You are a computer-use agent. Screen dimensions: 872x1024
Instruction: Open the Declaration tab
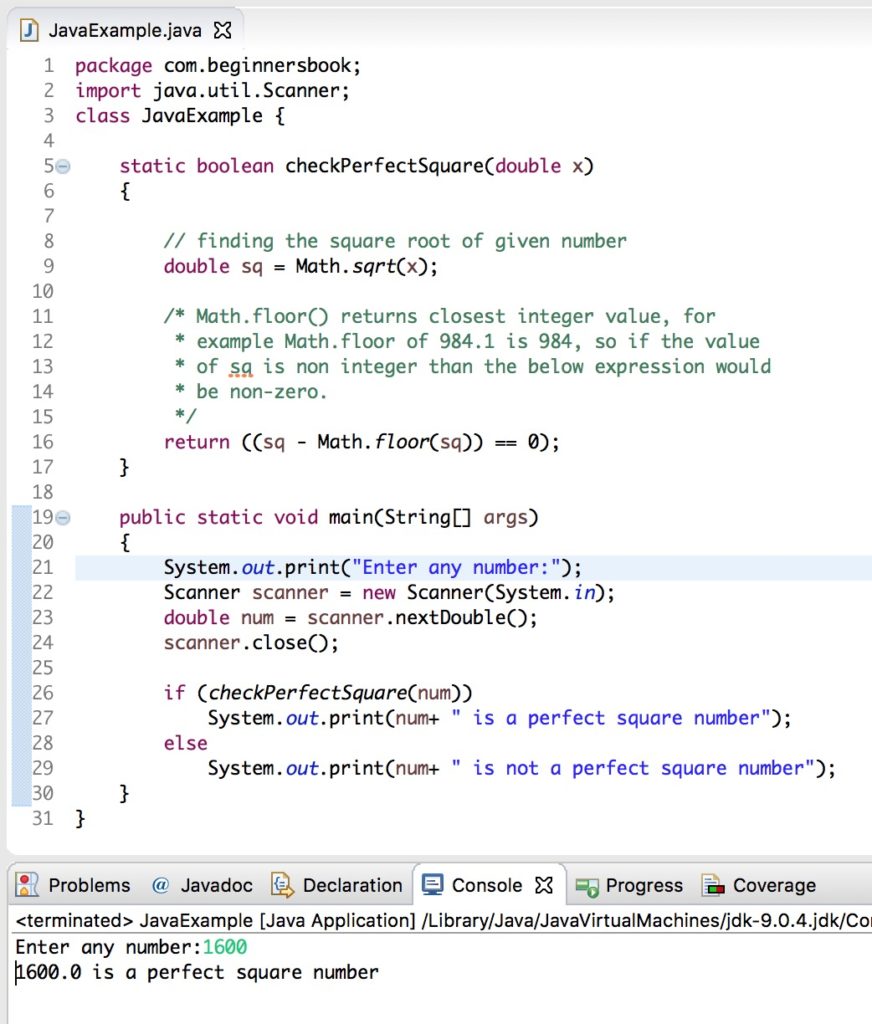click(337, 885)
